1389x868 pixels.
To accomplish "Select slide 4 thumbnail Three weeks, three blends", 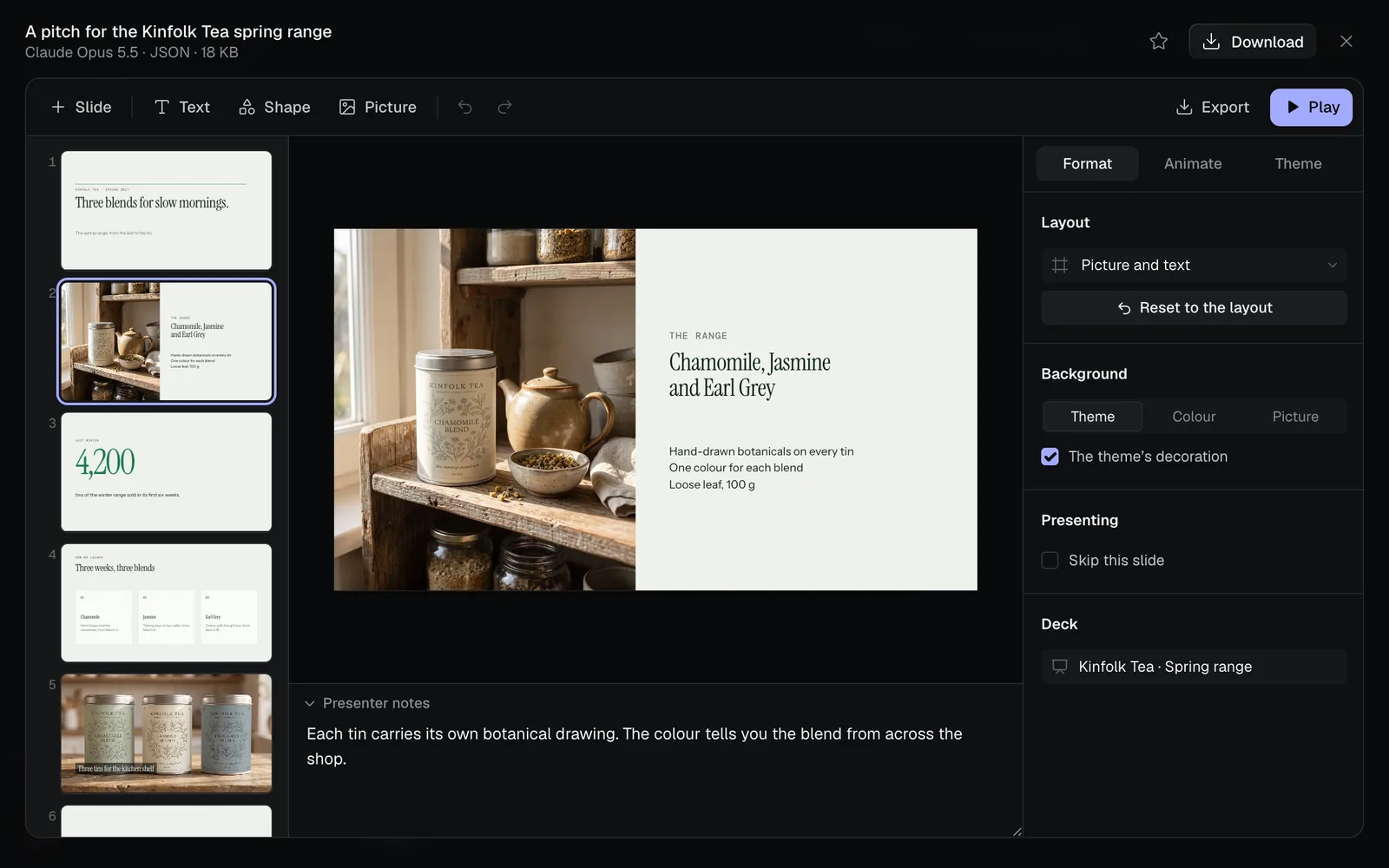I will click(166, 602).
